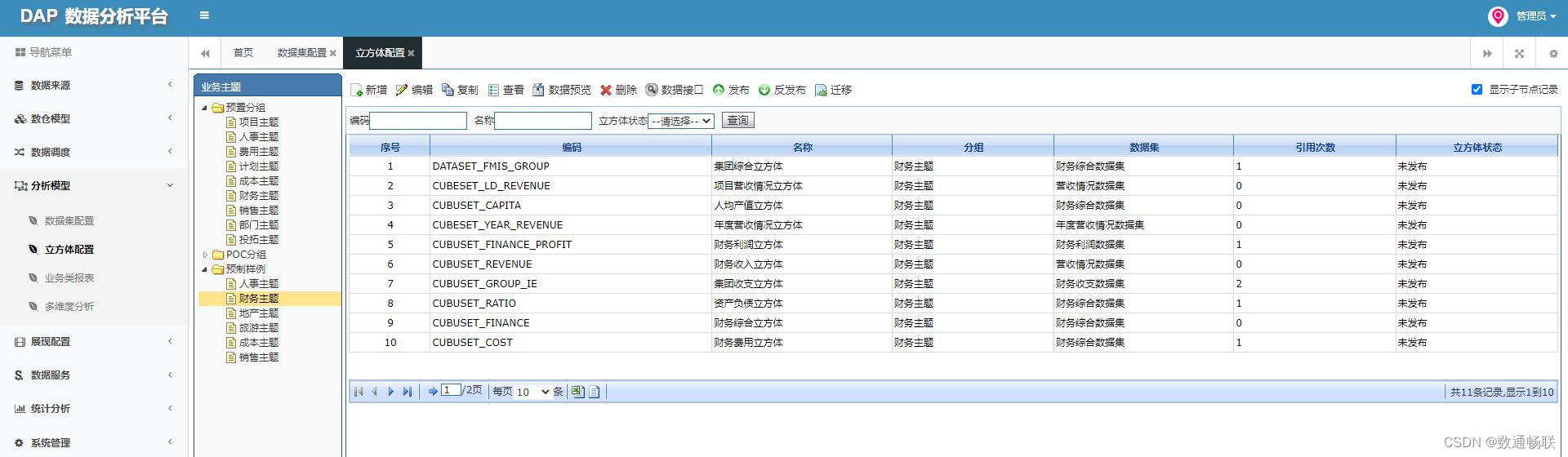Image resolution: width=1568 pixels, height=457 pixels.
Task: Sort by 立方体状态 column header
Action: point(1477,148)
